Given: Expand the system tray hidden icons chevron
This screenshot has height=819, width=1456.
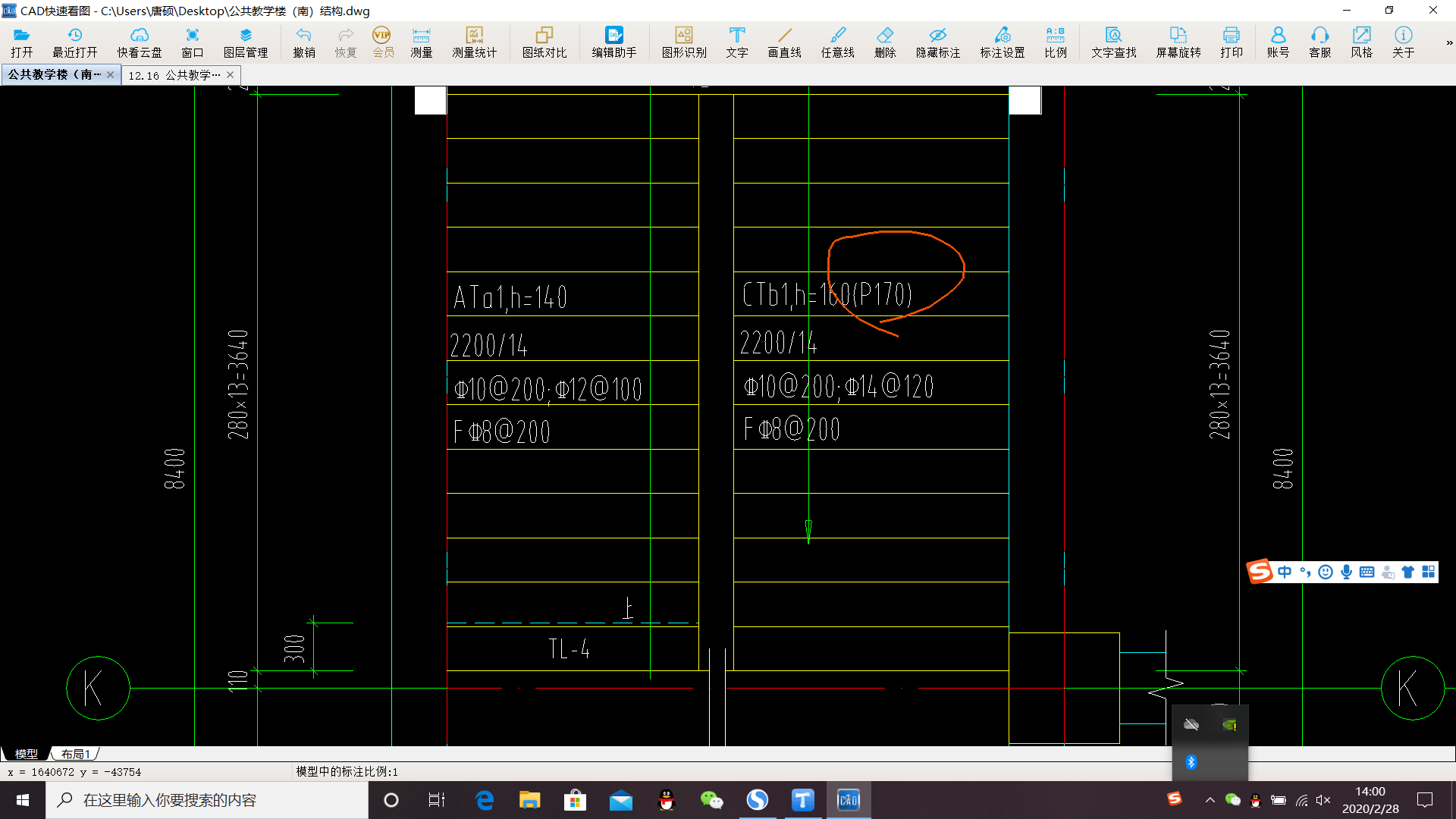Looking at the screenshot, I should (x=1210, y=800).
